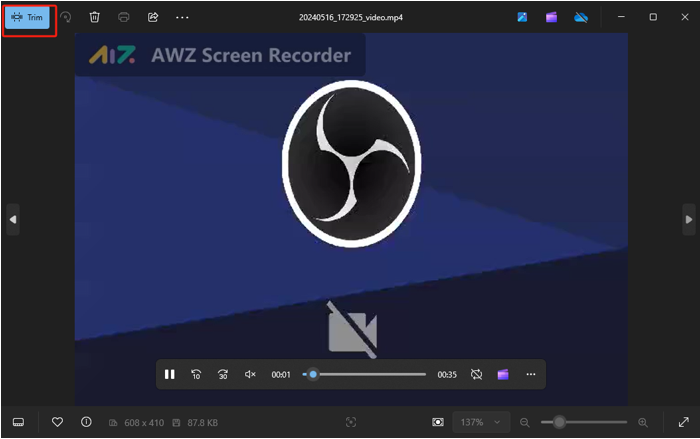
Task: Skip forward 30 seconds
Action: click(223, 374)
